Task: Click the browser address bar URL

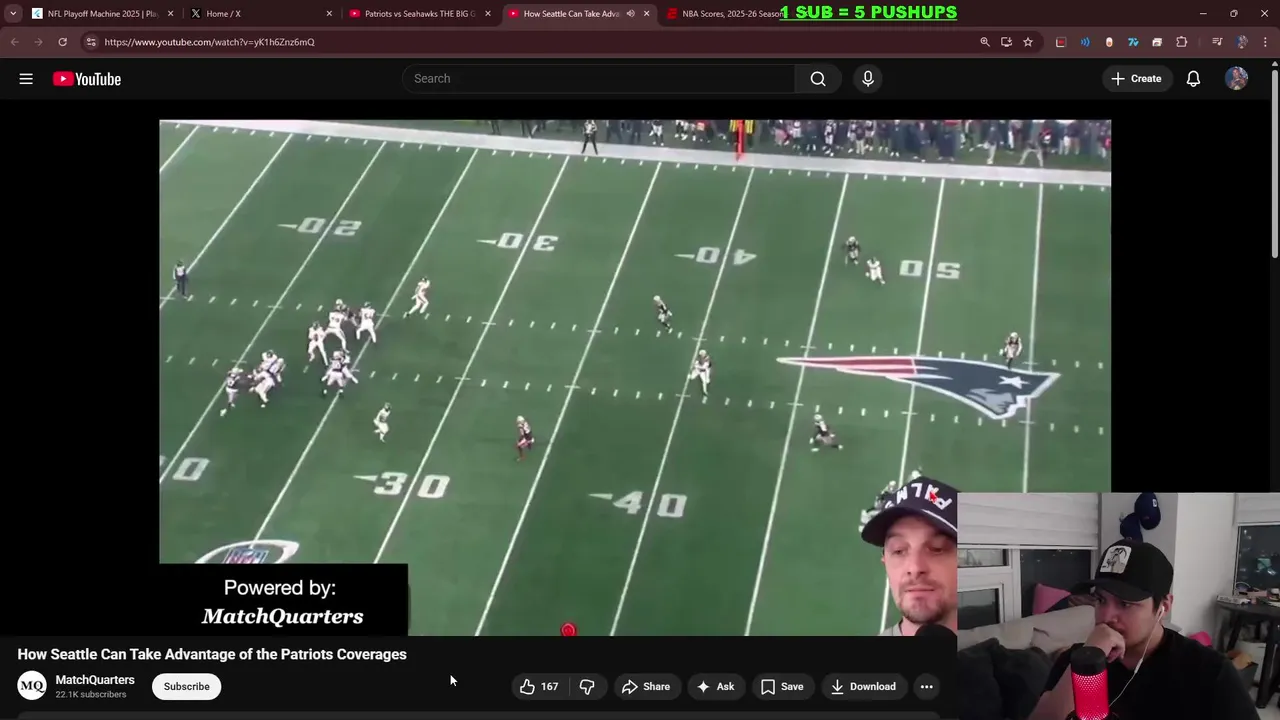Action: tap(209, 42)
